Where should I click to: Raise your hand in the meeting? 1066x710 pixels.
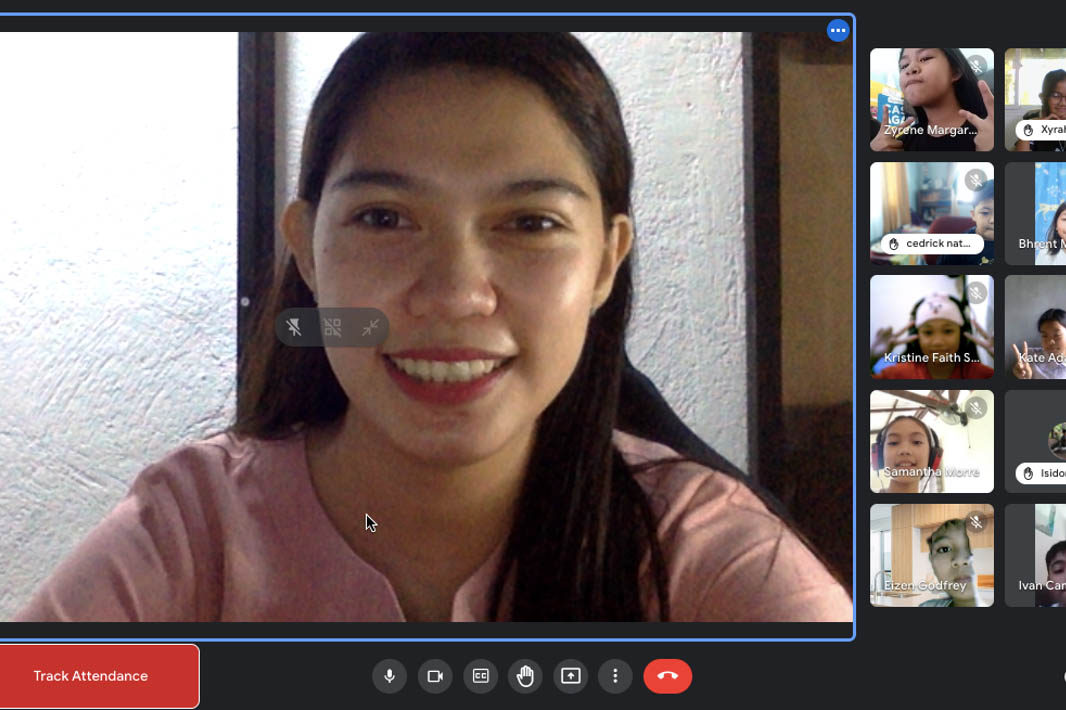tap(525, 676)
